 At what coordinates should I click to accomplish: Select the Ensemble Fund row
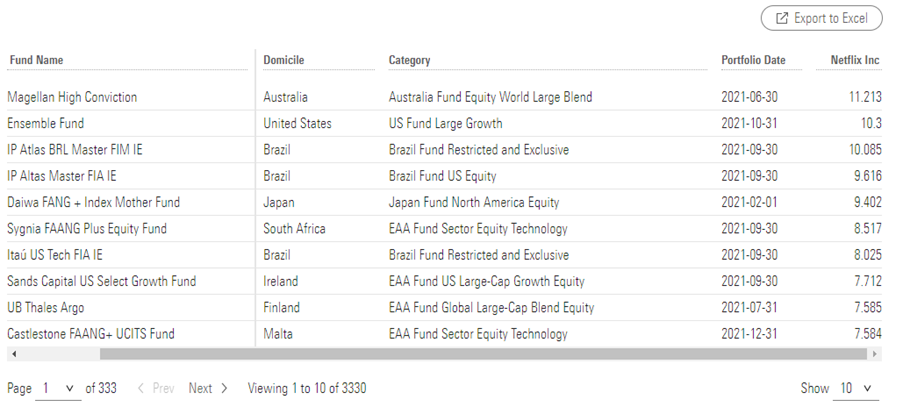46,124
